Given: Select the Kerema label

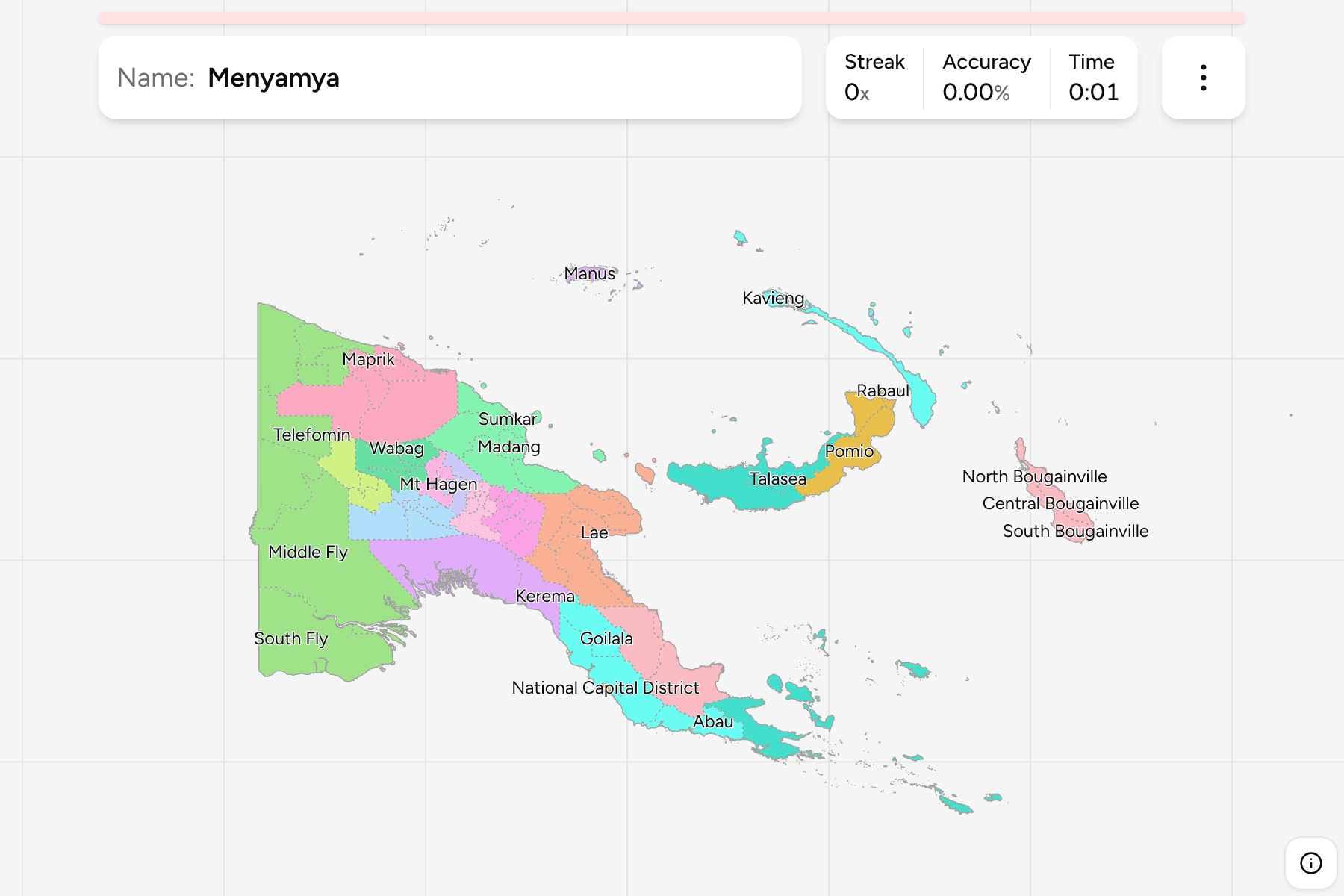Looking at the screenshot, I should click(x=545, y=596).
